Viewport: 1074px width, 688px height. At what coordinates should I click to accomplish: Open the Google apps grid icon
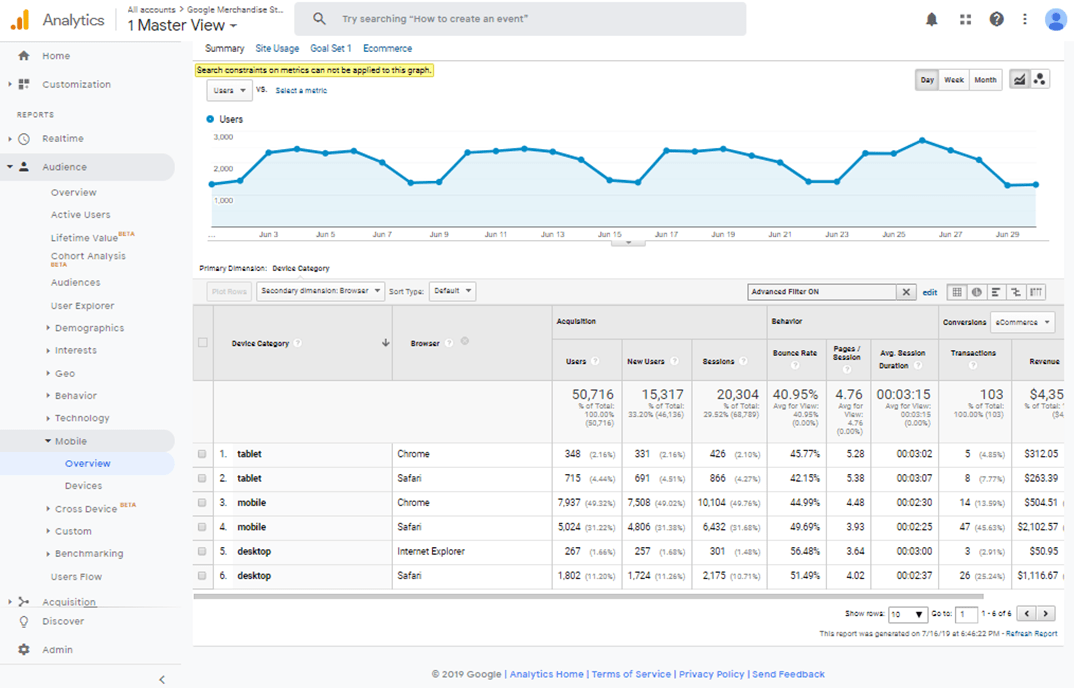pyautogui.click(x=965, y=19)
